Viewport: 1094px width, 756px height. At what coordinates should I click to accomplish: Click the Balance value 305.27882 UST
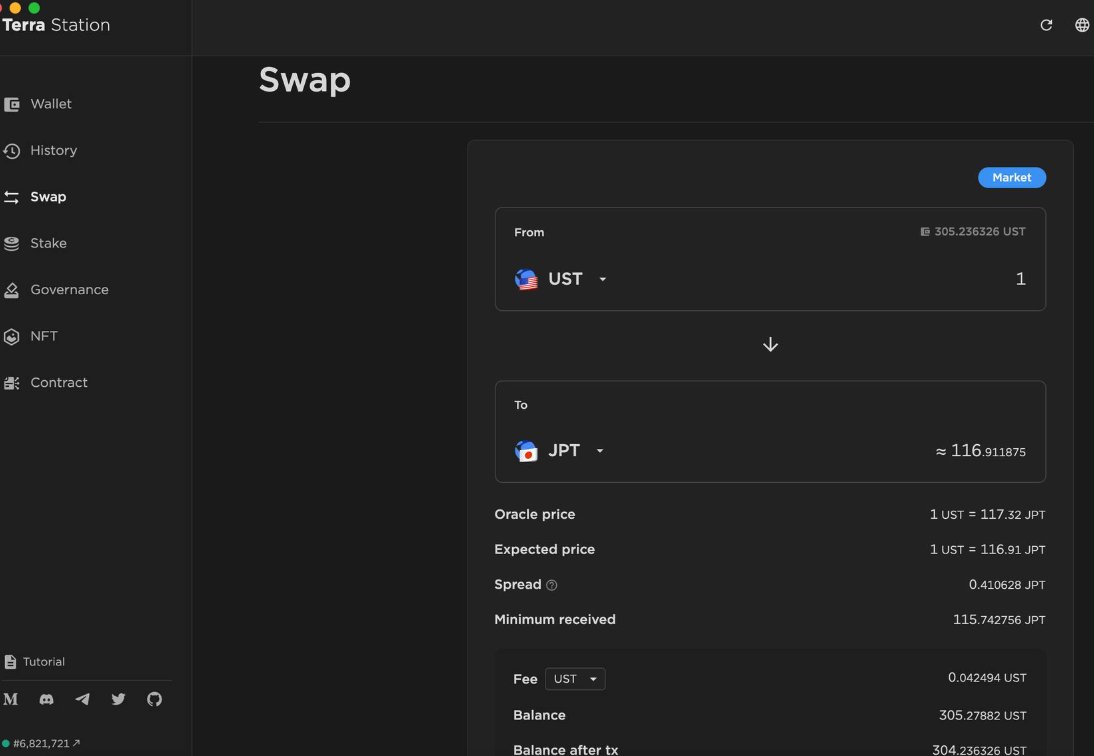coord(982,716)
